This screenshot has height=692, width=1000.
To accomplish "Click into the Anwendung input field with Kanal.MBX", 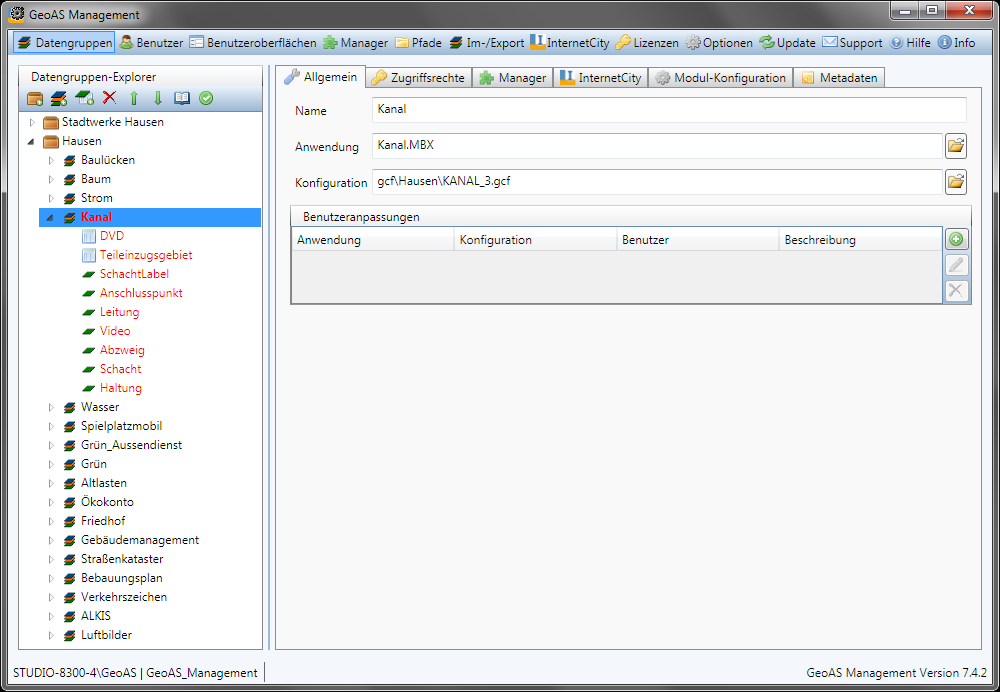I will (657, 146).
